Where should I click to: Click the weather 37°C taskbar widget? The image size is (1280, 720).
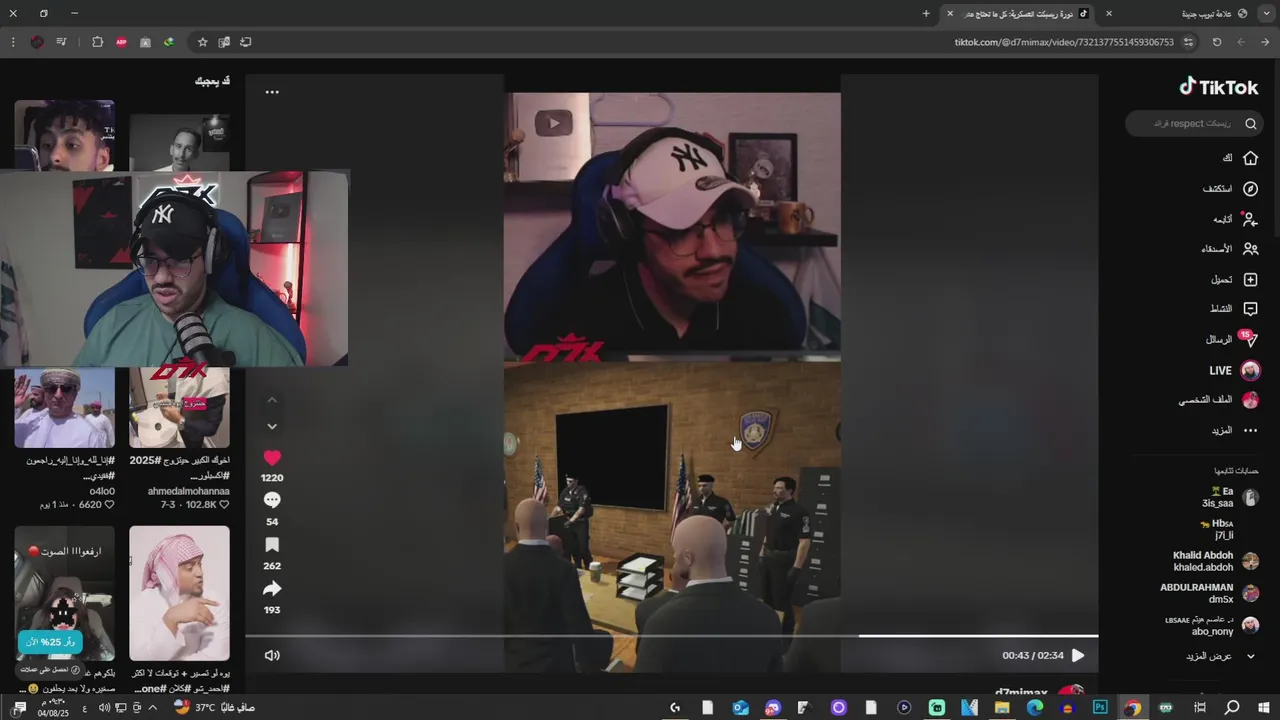(214, 707)
